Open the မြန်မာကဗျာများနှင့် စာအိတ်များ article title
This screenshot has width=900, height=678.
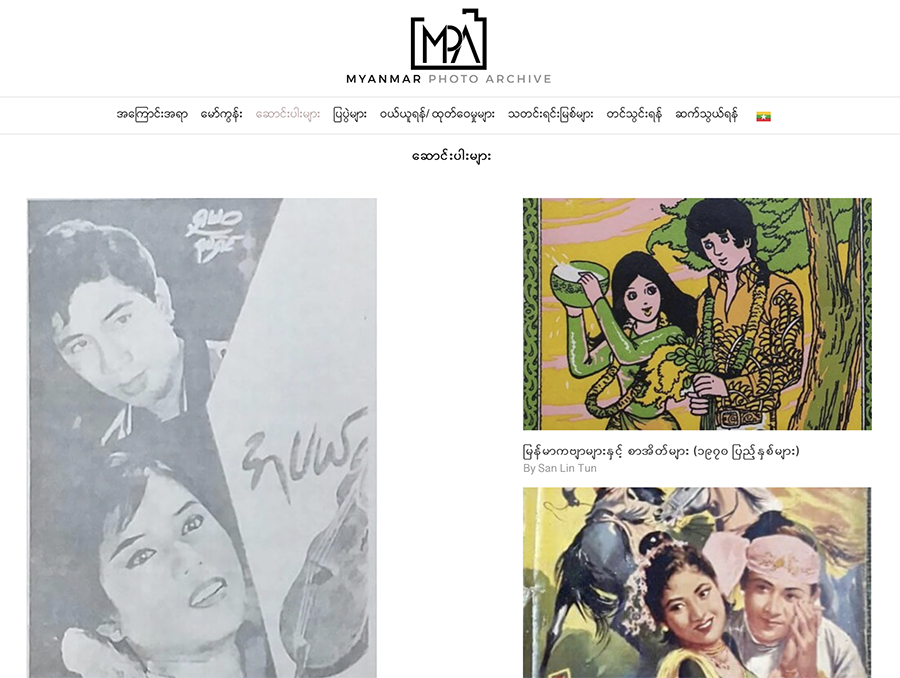[x=661, y=451]
